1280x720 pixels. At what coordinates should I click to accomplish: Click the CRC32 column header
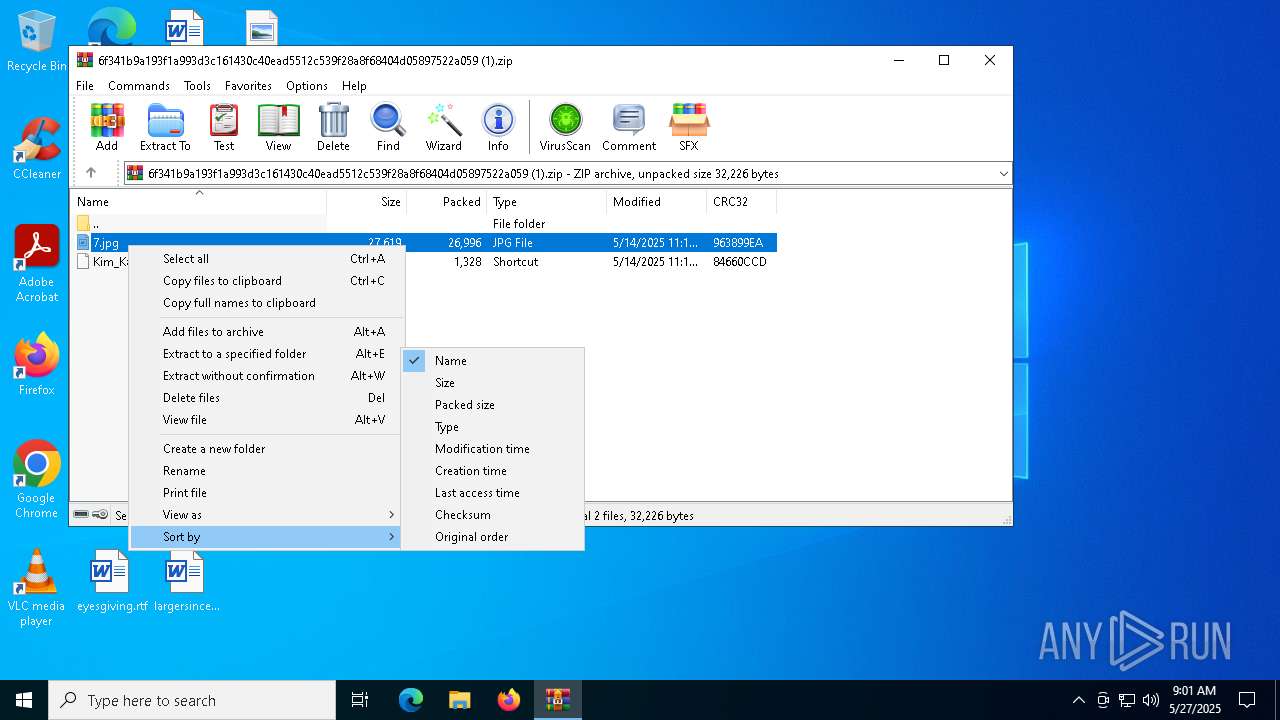(x=741, y=202)
